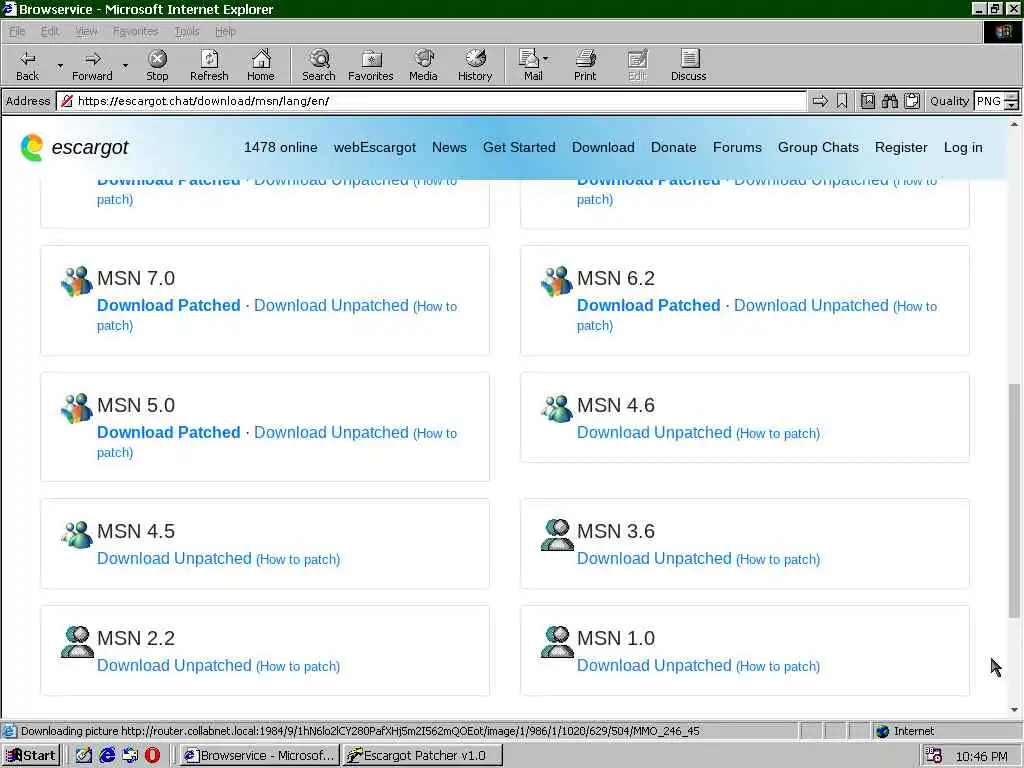Refresh the current page
The height and width of the screenshot is (768, 1024).
pos(209,65)
